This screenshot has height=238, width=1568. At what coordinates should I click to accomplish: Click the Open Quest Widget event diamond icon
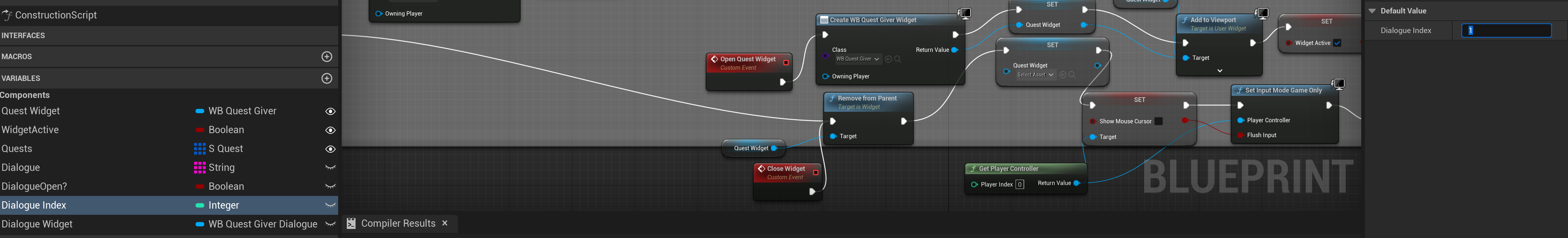[715, 59]
